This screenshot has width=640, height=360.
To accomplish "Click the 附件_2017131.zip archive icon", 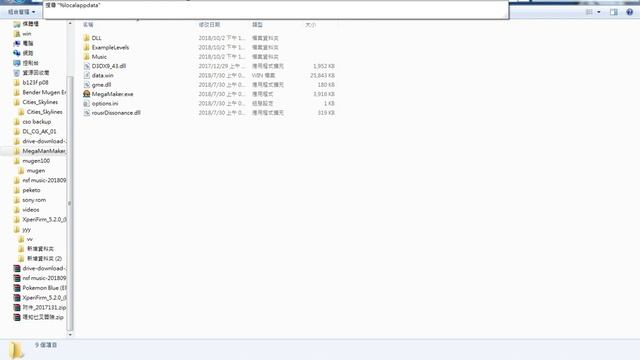I will (x=17, y=307).
